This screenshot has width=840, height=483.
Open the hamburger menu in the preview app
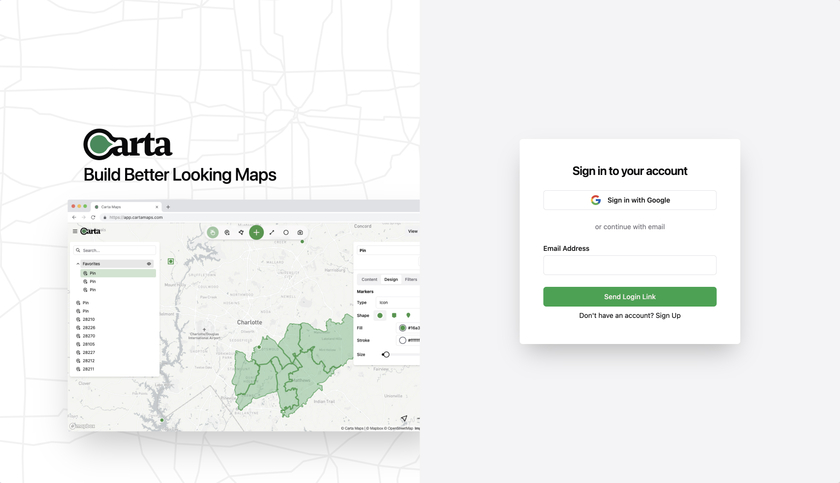tap(75, 231)
